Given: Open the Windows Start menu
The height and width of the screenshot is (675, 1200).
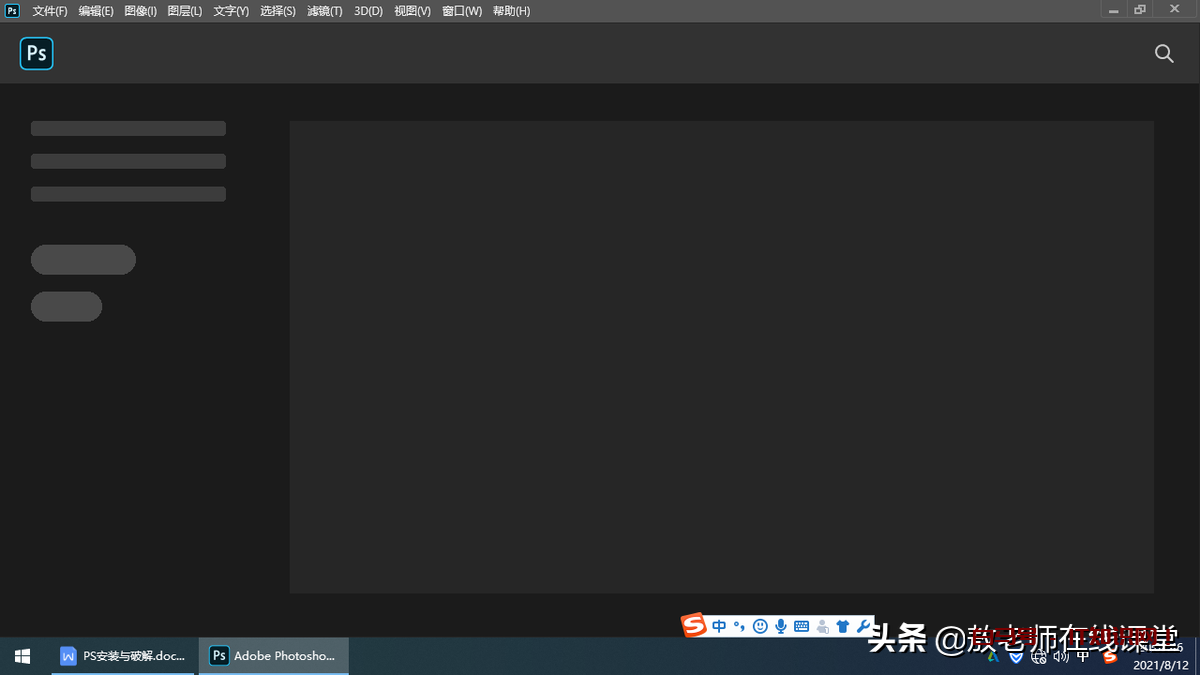Looking at the screenshot, I should pyautogui.click(x=21, y=655).
